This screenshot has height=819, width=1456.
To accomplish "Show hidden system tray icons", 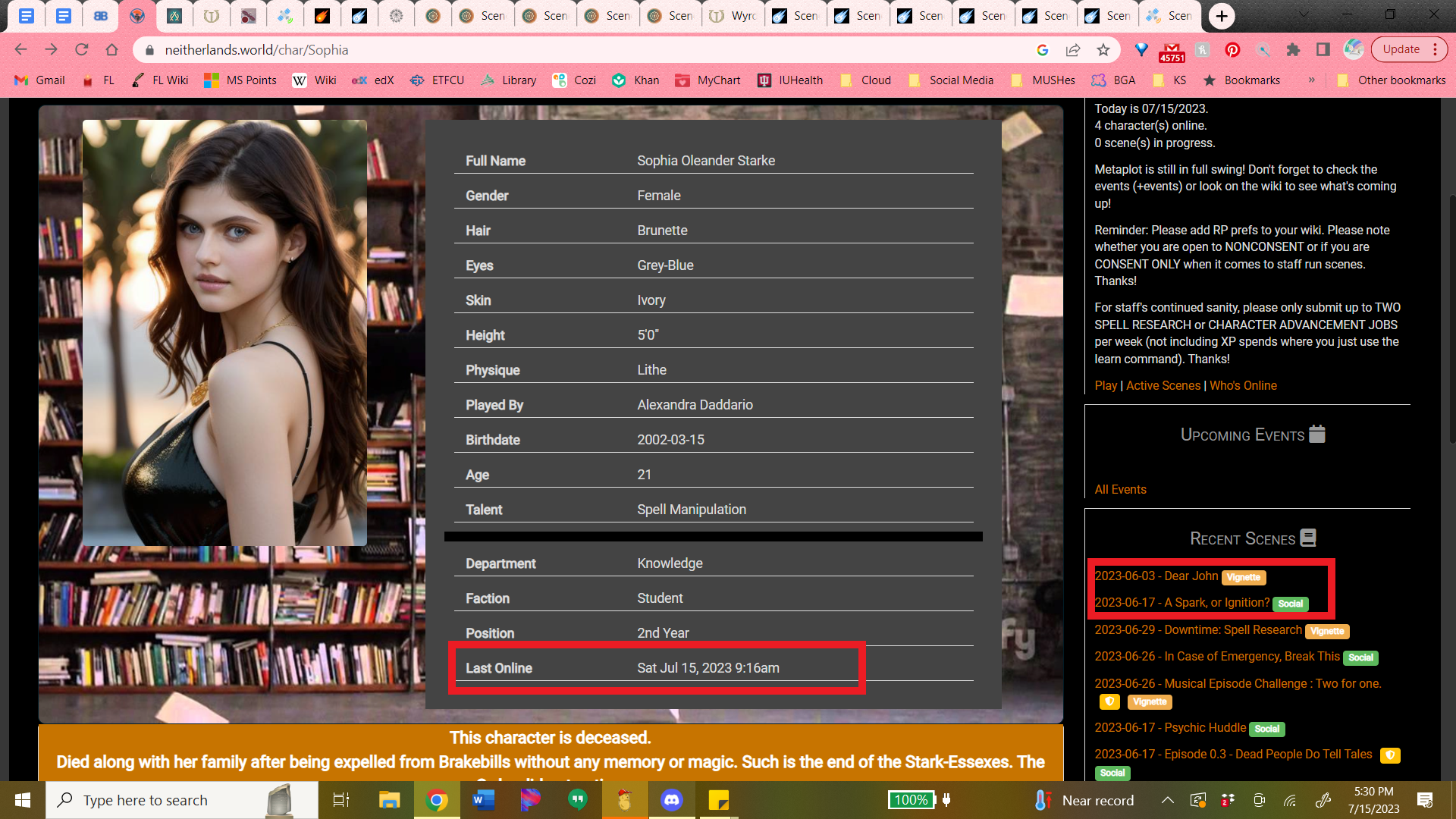I will [x=1167, y=800].
